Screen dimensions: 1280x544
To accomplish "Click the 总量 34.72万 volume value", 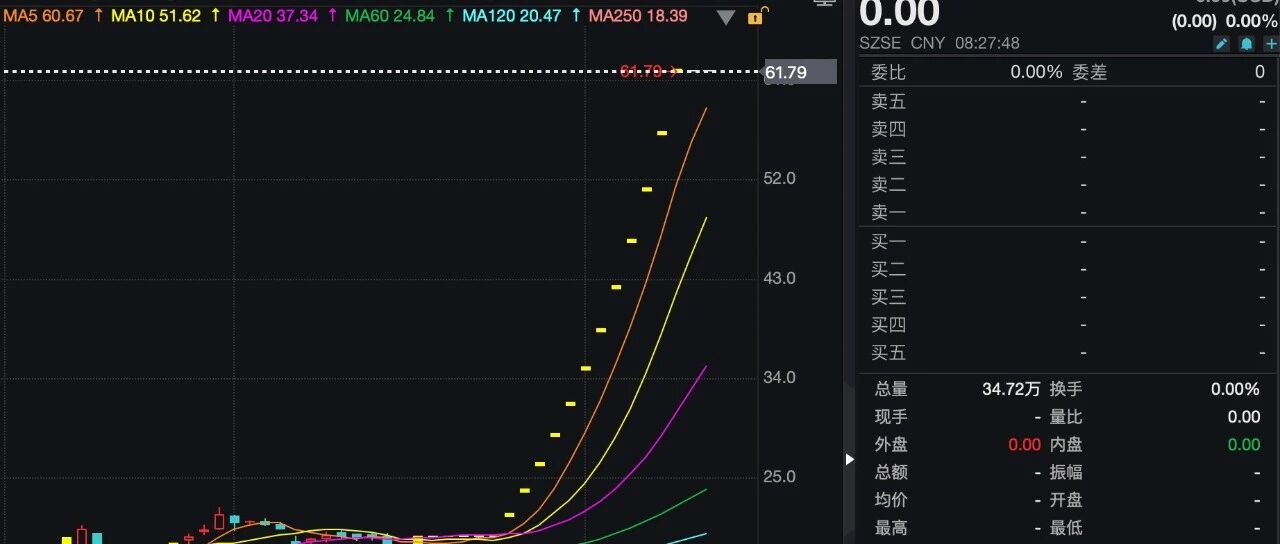I will 1011,389.
